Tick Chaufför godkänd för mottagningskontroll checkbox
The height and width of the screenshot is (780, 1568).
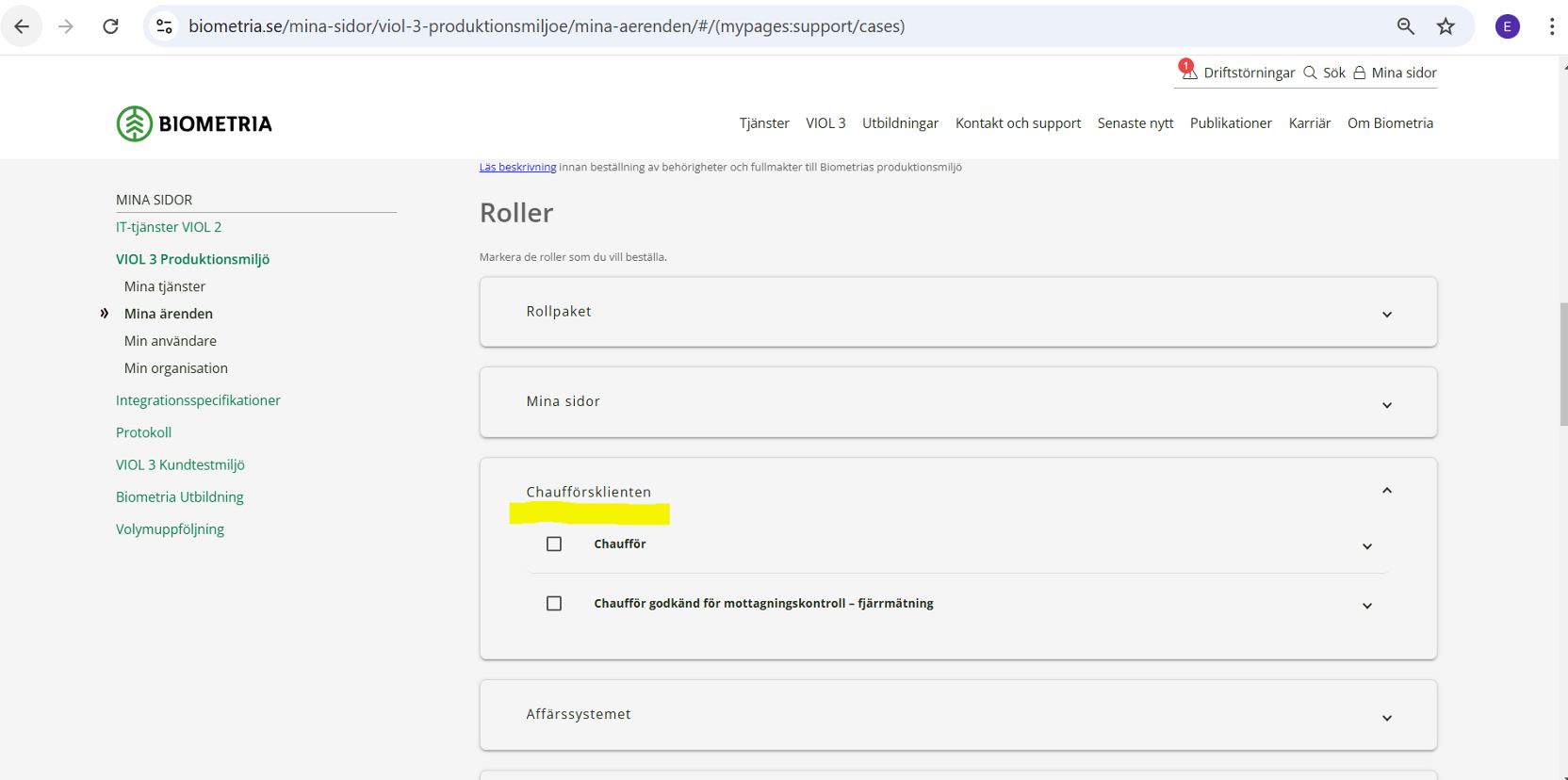(x=554, y=603)
